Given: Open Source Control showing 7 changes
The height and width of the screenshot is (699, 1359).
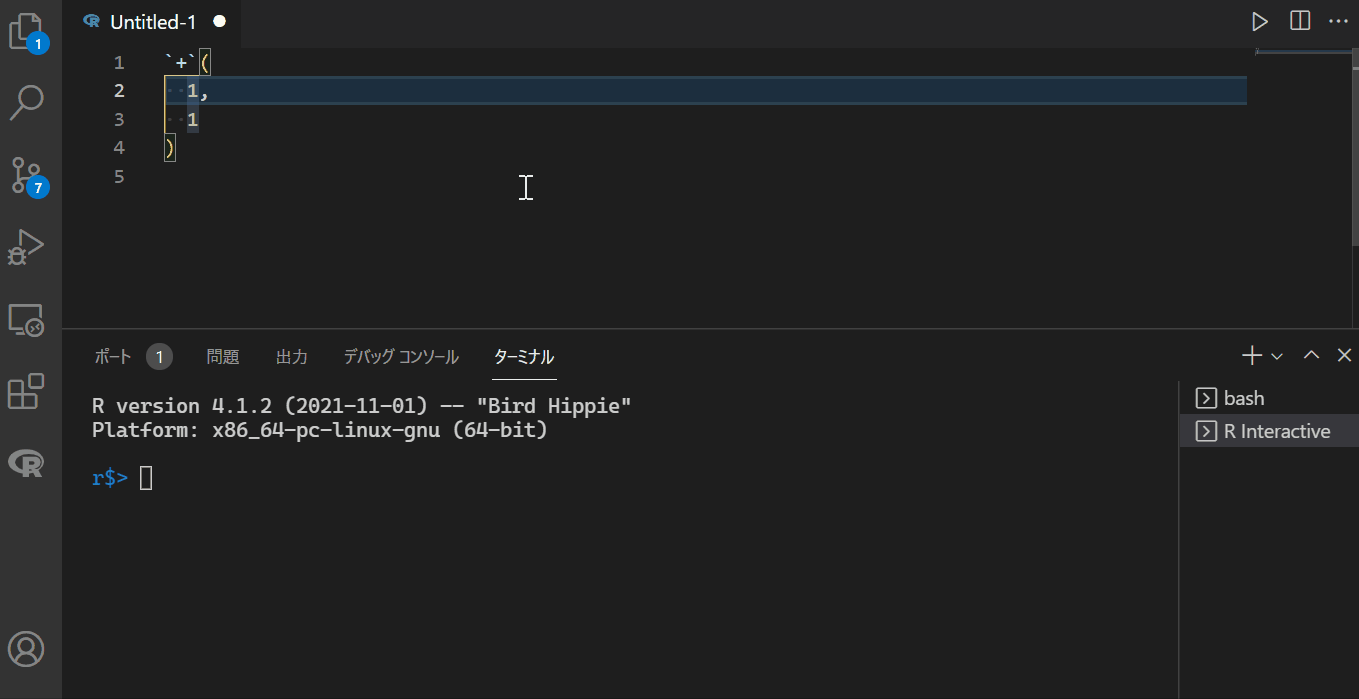Looking at the screenshot, I should pyautogui.click(x=27, y=172).
